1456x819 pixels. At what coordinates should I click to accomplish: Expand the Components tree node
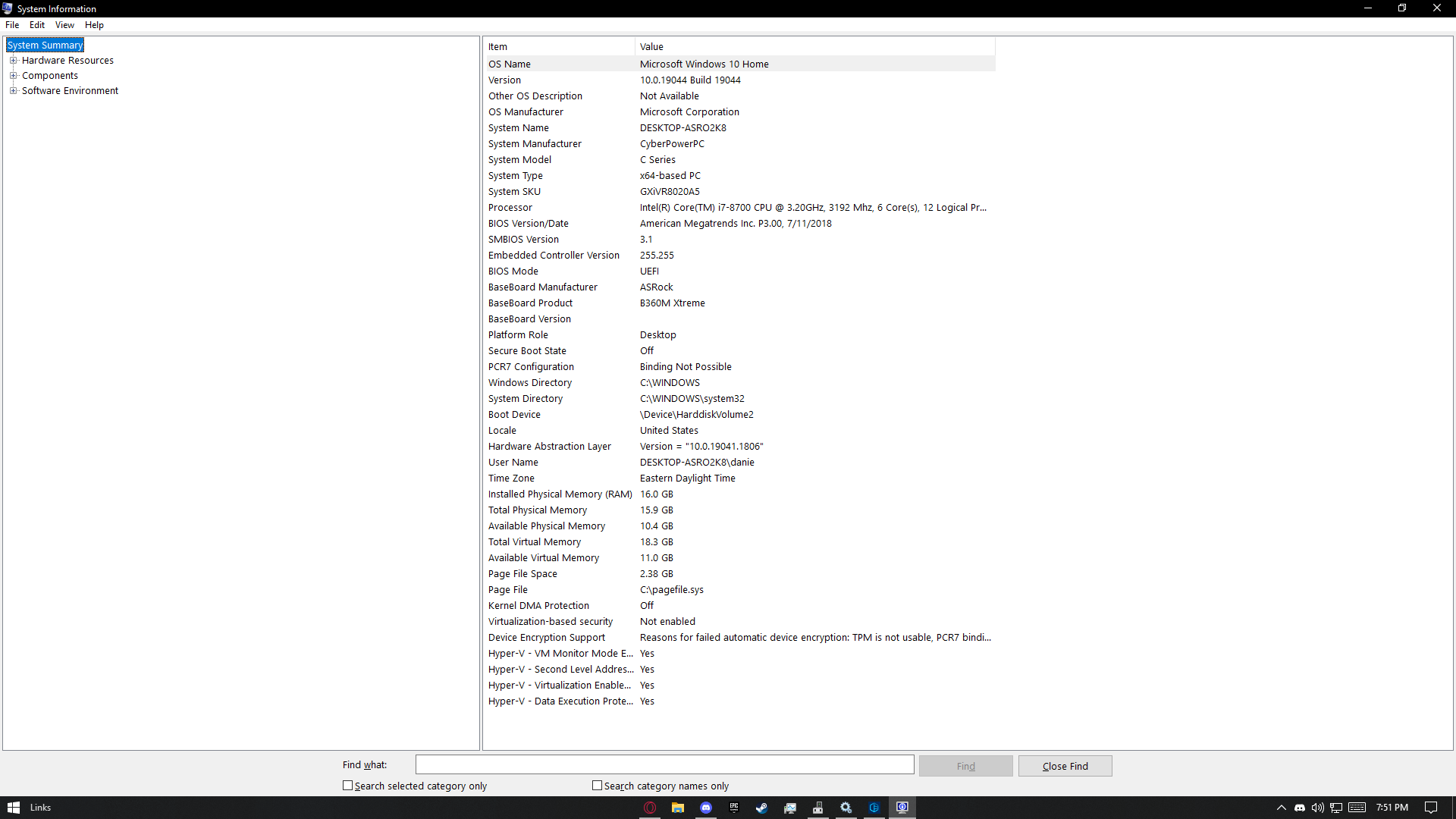[x=13, y=76]
